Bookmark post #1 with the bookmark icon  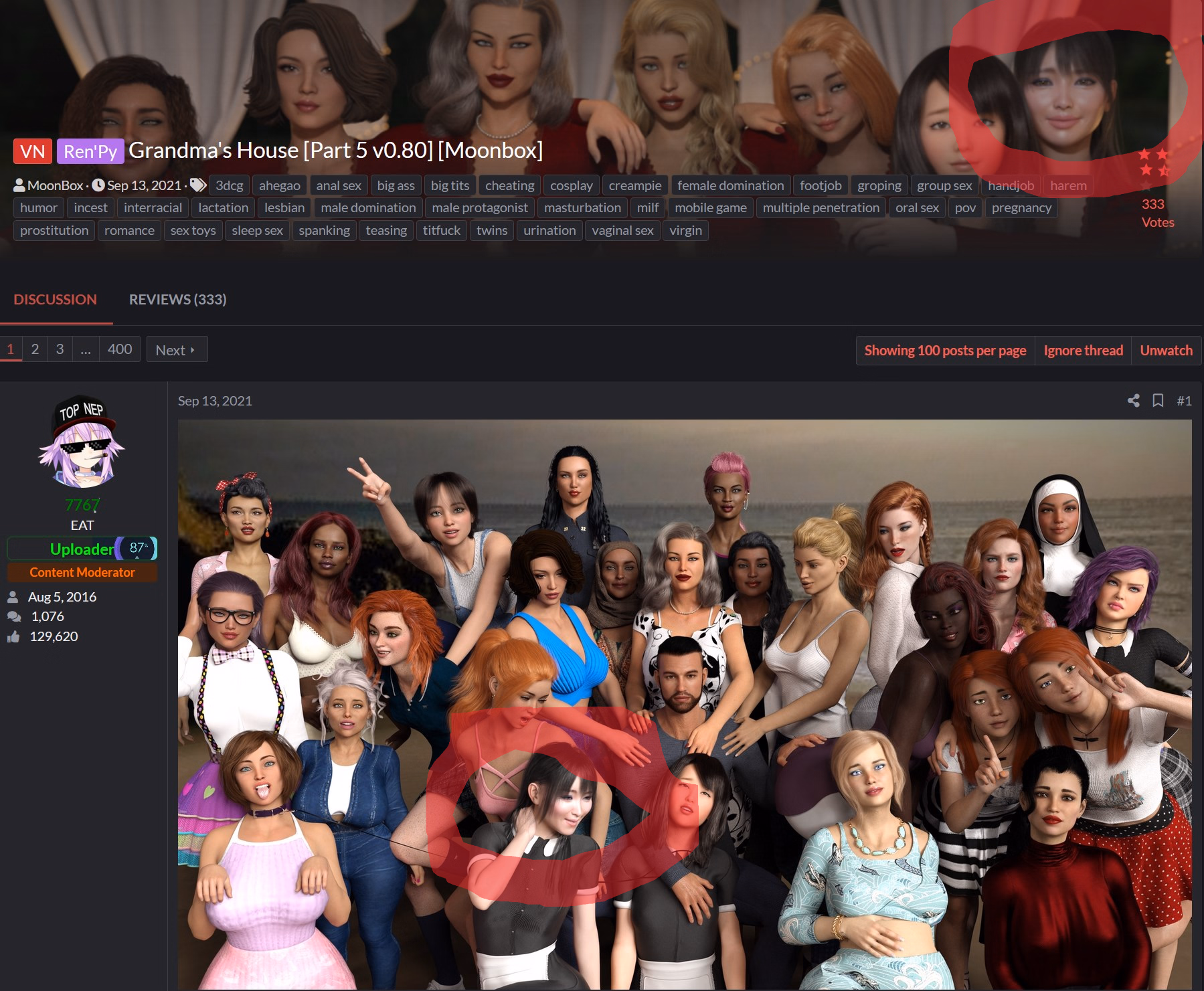tap(1158, 401)
